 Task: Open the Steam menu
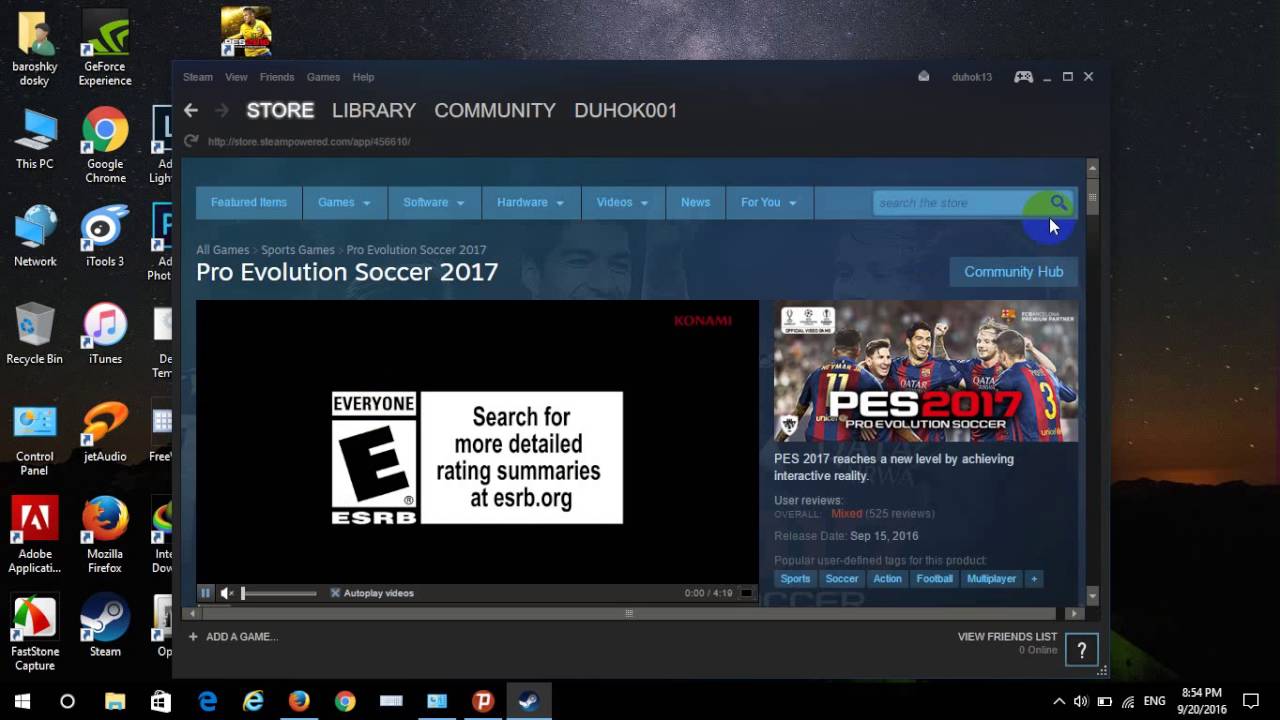[197, 77]
